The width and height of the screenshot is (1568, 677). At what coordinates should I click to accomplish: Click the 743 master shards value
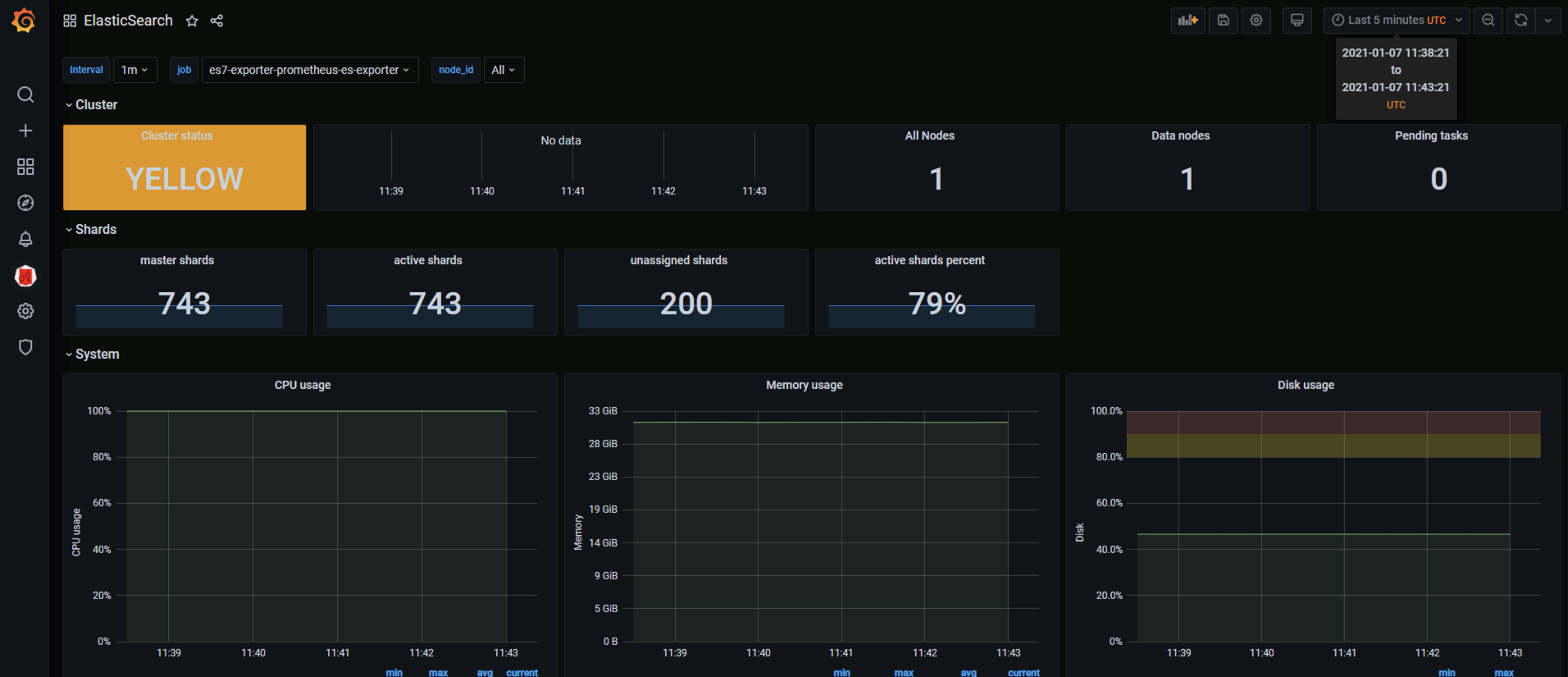tap(185, 304)
